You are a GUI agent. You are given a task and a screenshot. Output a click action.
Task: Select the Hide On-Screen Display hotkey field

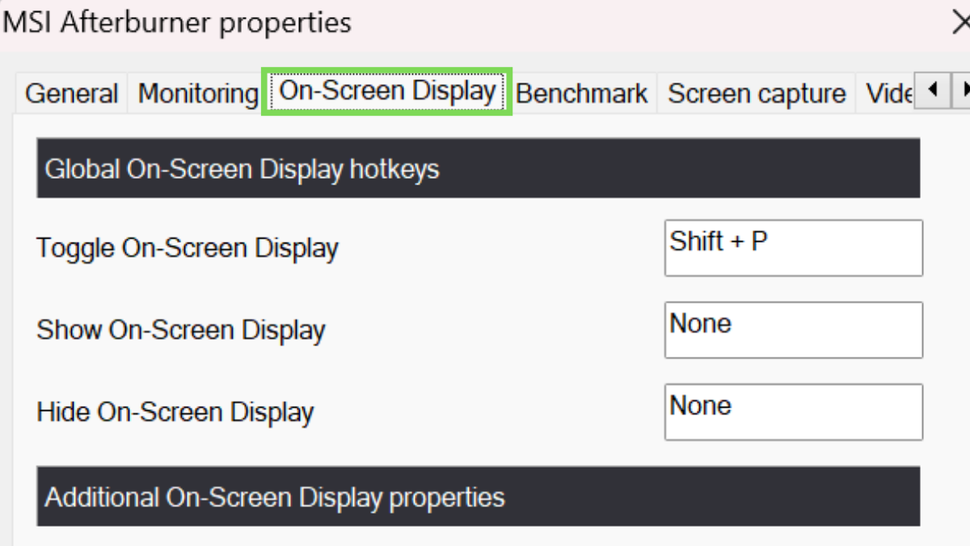[793, 412]
